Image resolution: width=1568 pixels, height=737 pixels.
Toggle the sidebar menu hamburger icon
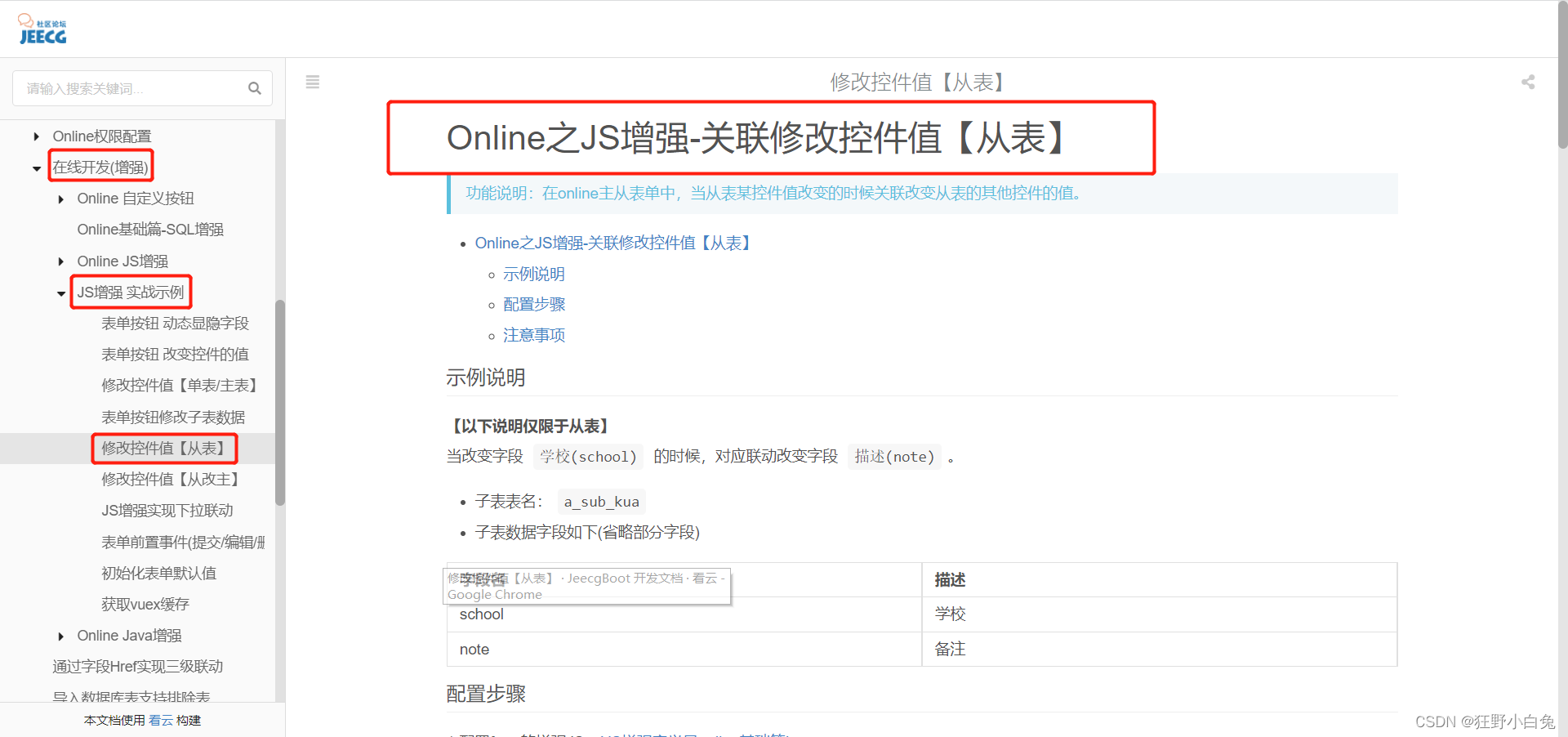(x=312, y=82)
